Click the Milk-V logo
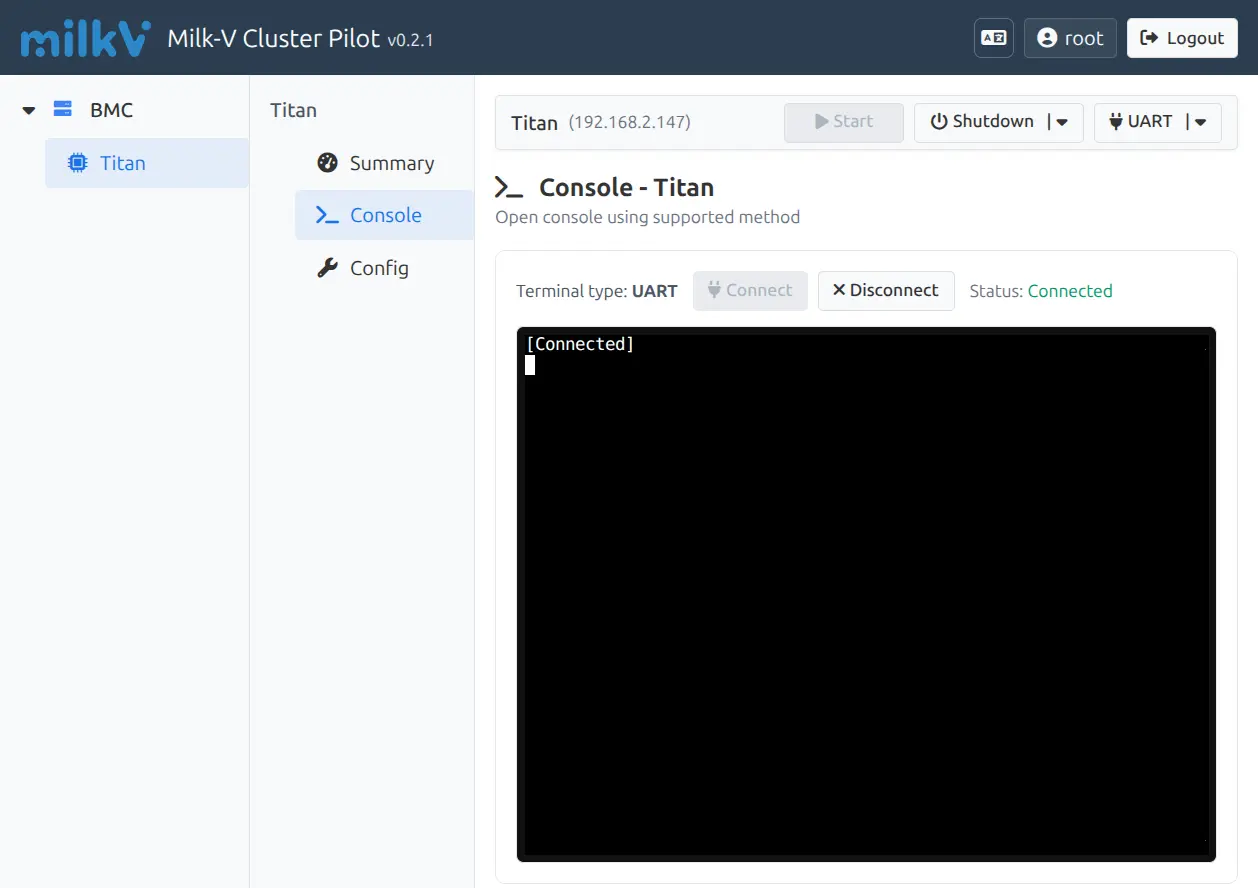The width and height of the screenshot is (1258, 888). (x=85, y=38)
